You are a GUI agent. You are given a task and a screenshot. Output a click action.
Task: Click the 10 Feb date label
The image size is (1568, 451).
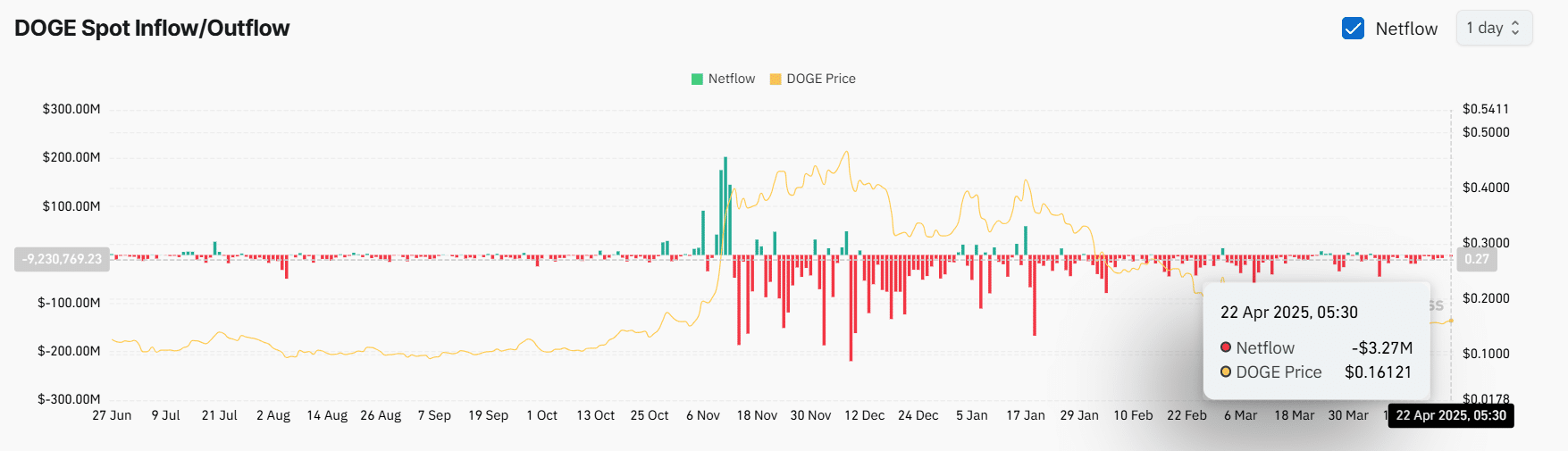(x=1133, y=415)
